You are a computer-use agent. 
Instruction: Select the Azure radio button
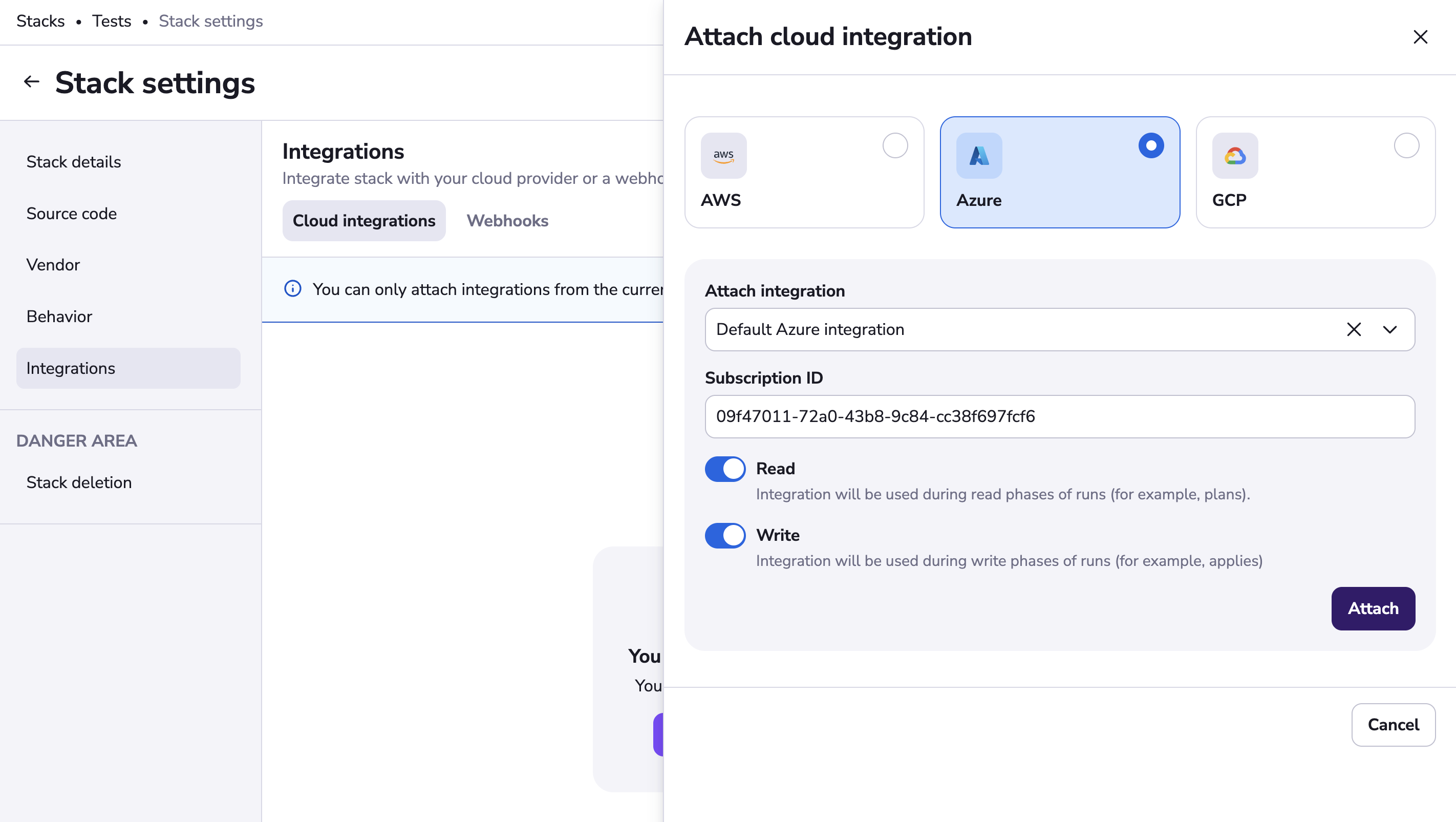1151,146
